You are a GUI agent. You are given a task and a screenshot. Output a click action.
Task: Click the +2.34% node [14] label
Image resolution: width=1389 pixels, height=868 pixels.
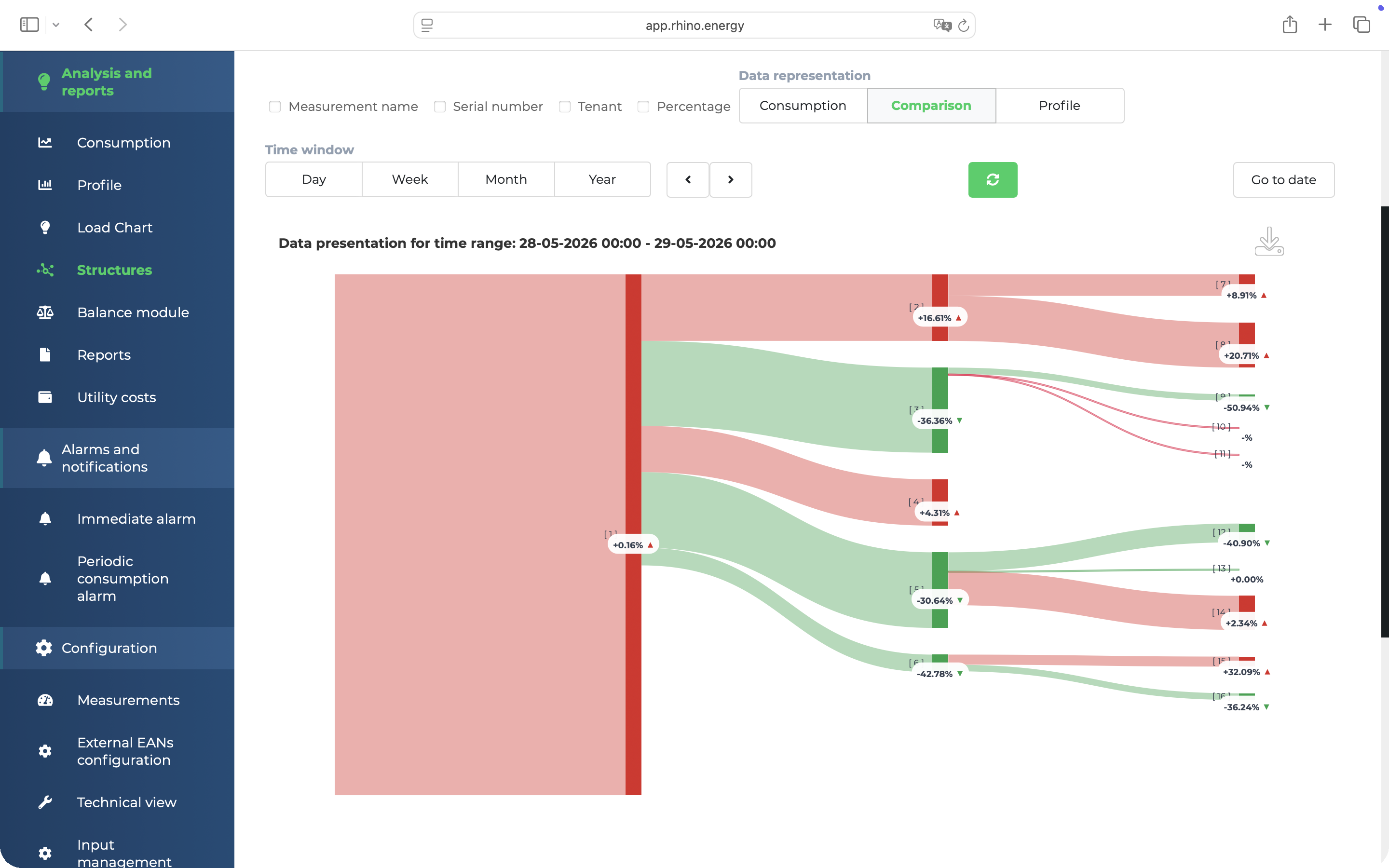click(1246, 623)
